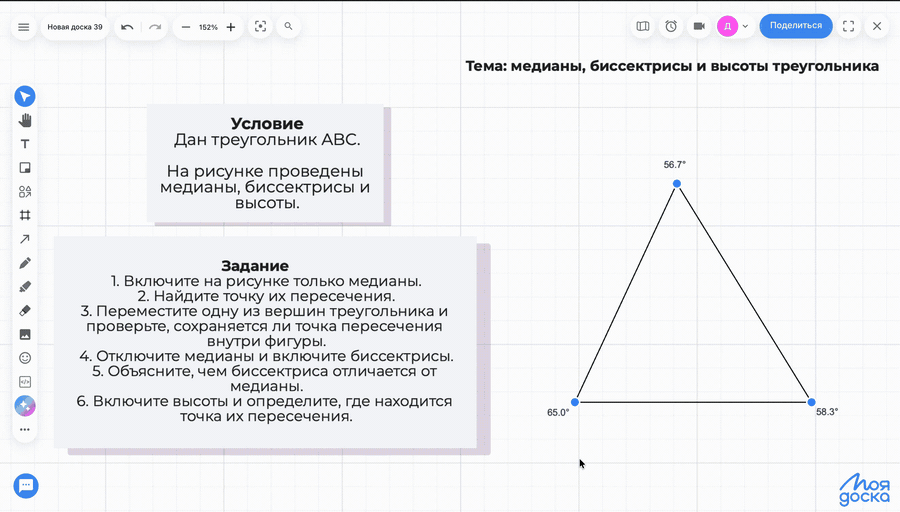Open the embed code tool
Viewport: 900px width, 512px height.
(25, 382)
